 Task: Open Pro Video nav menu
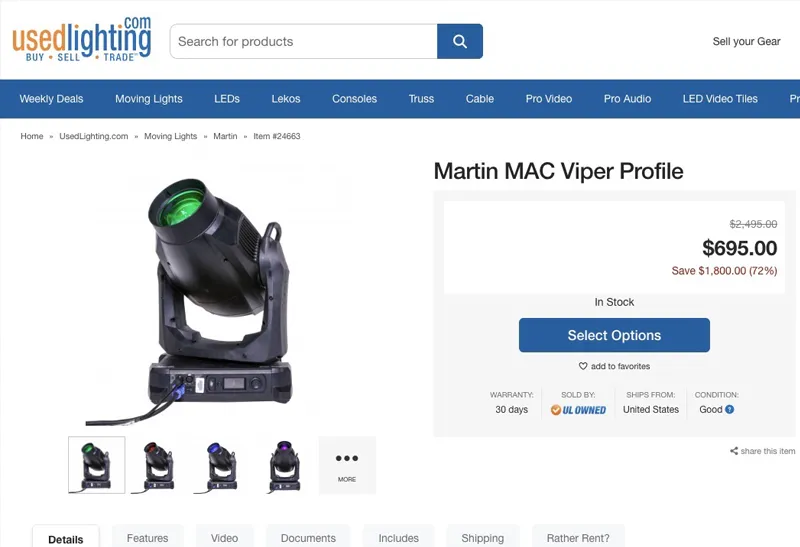click(x=548, y=99)
